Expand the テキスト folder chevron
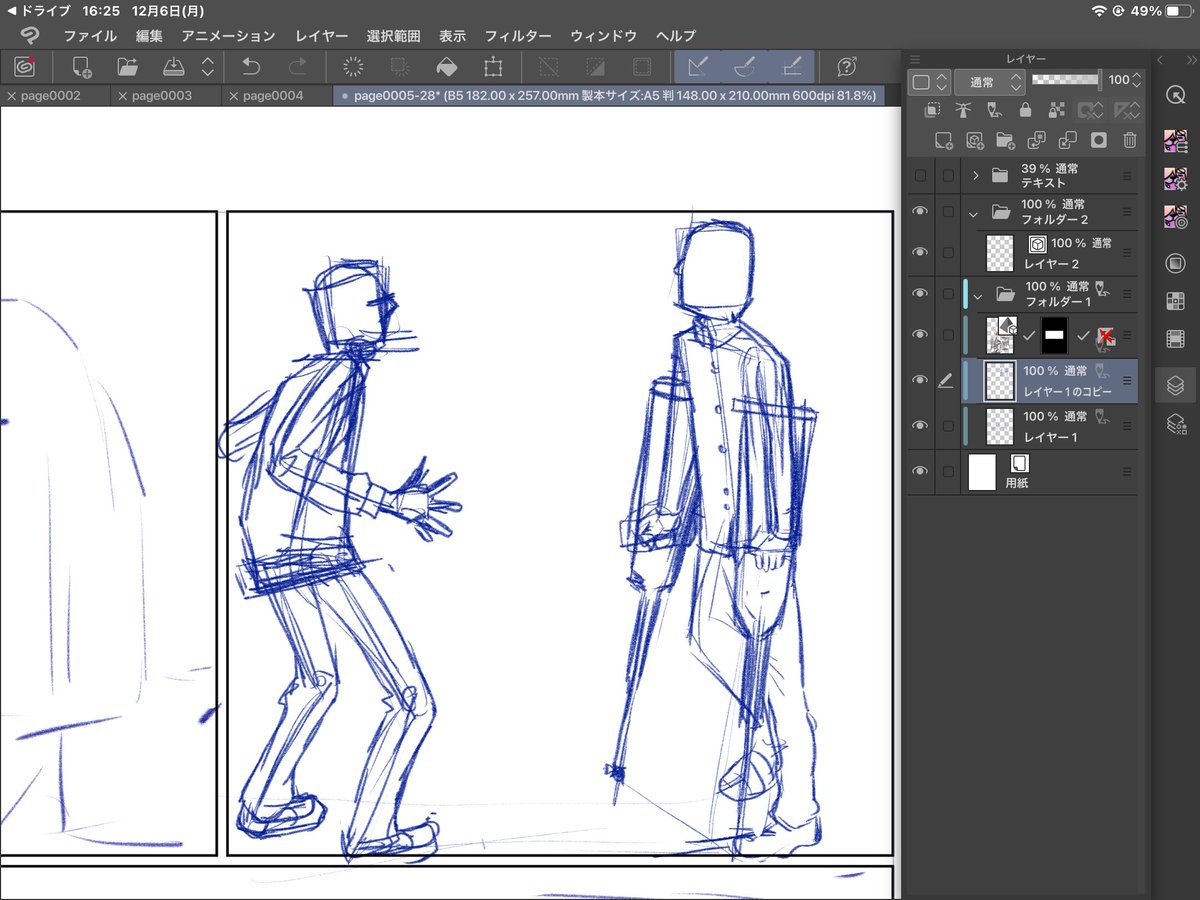 (x=975, y=176)
